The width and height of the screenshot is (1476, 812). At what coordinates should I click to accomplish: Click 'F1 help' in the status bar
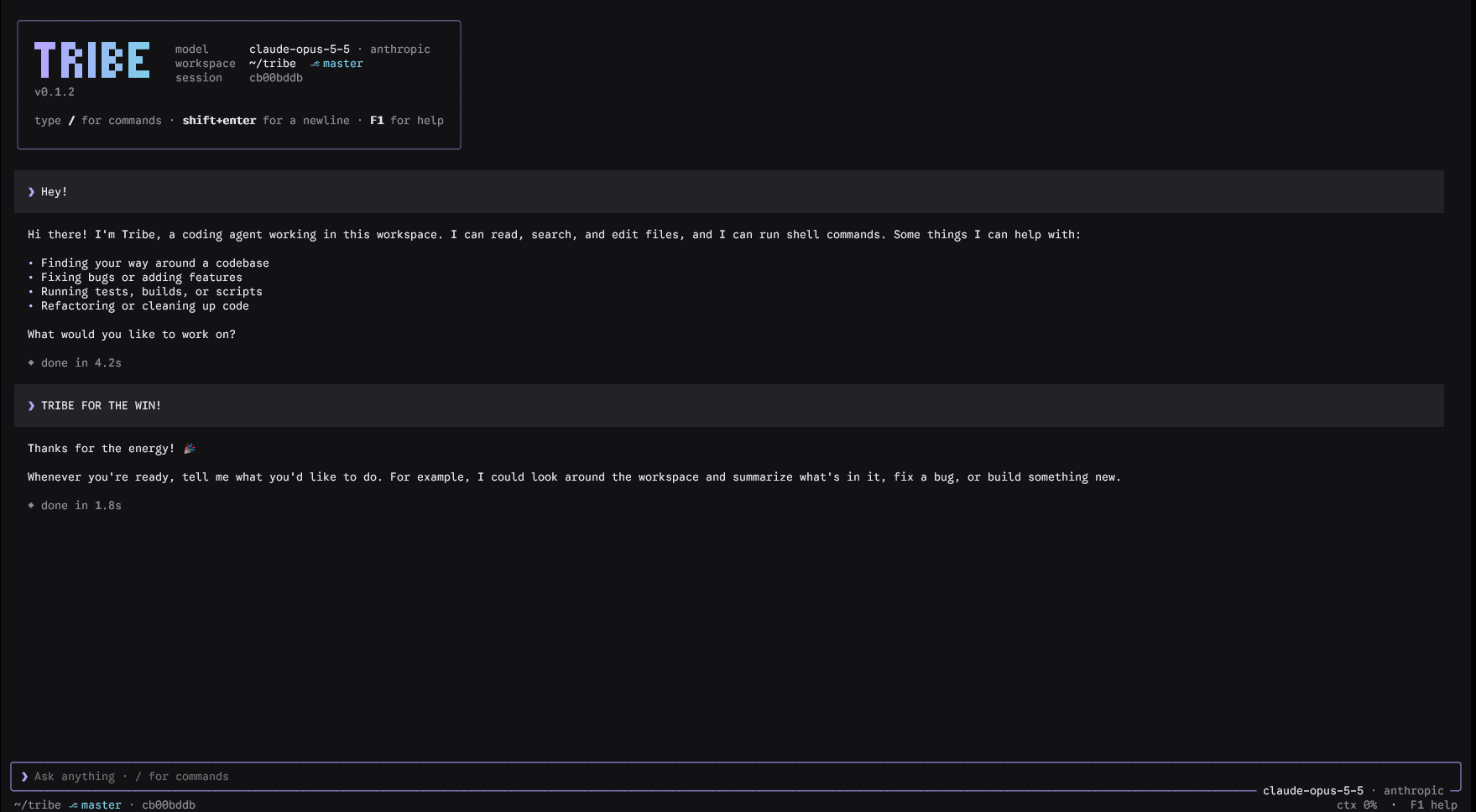1434,805
